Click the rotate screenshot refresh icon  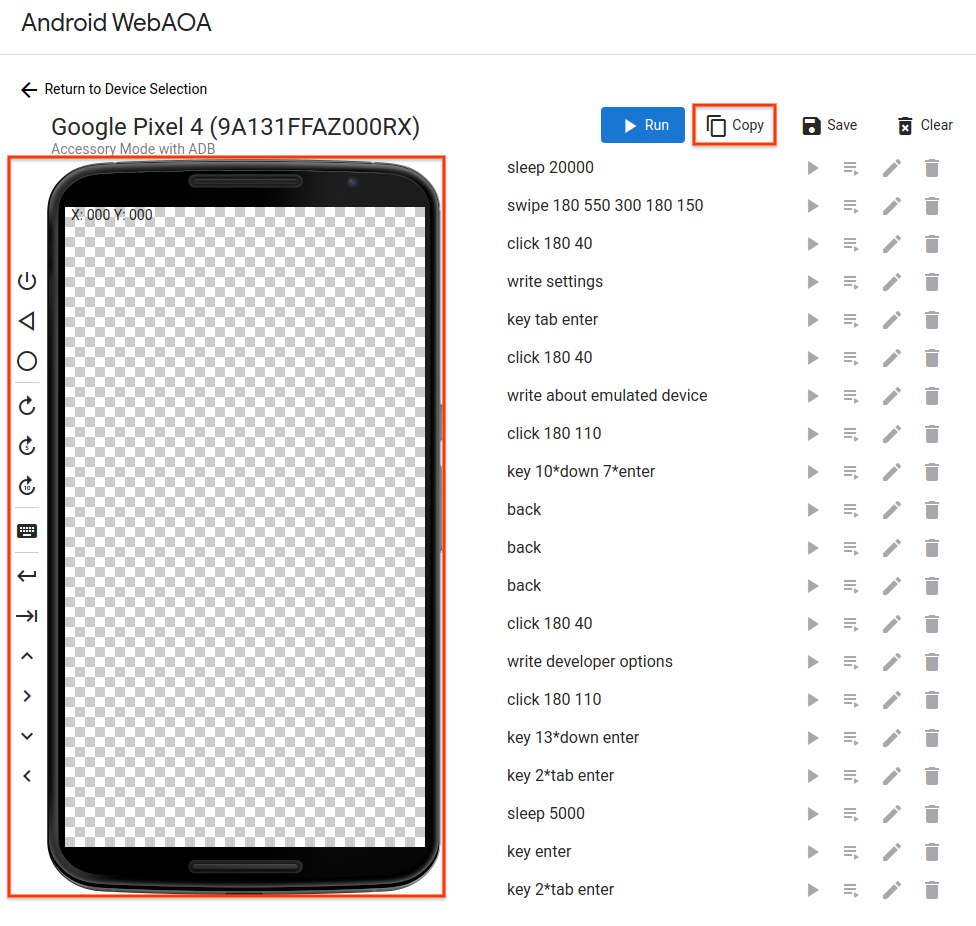pyautogui.click(x=26, y=405)
